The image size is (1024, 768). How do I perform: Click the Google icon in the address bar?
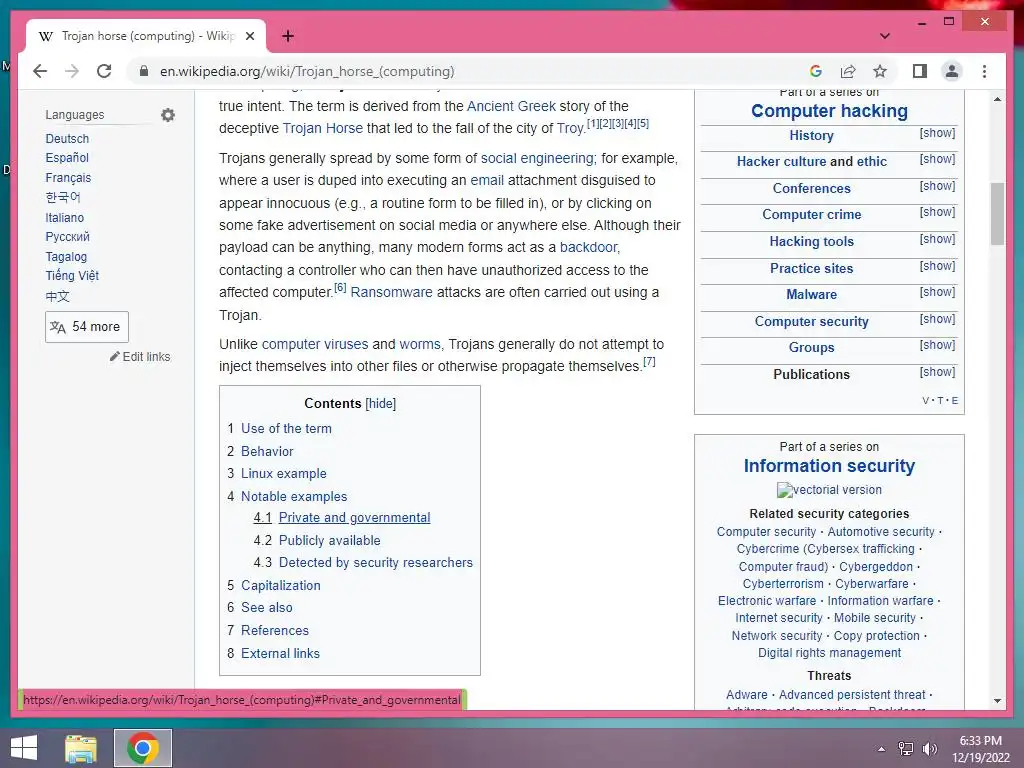pyautogui.click(x=816, y=71)
